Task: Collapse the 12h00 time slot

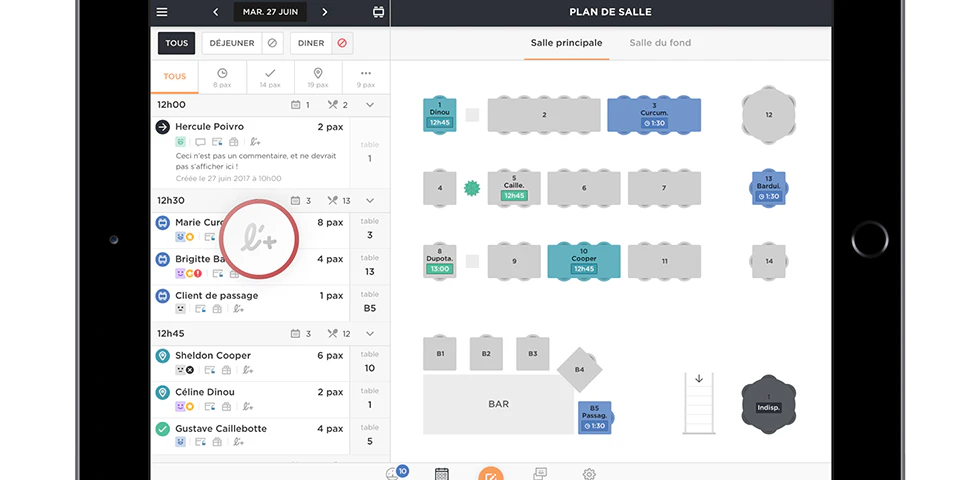Action: coord(369,105)
